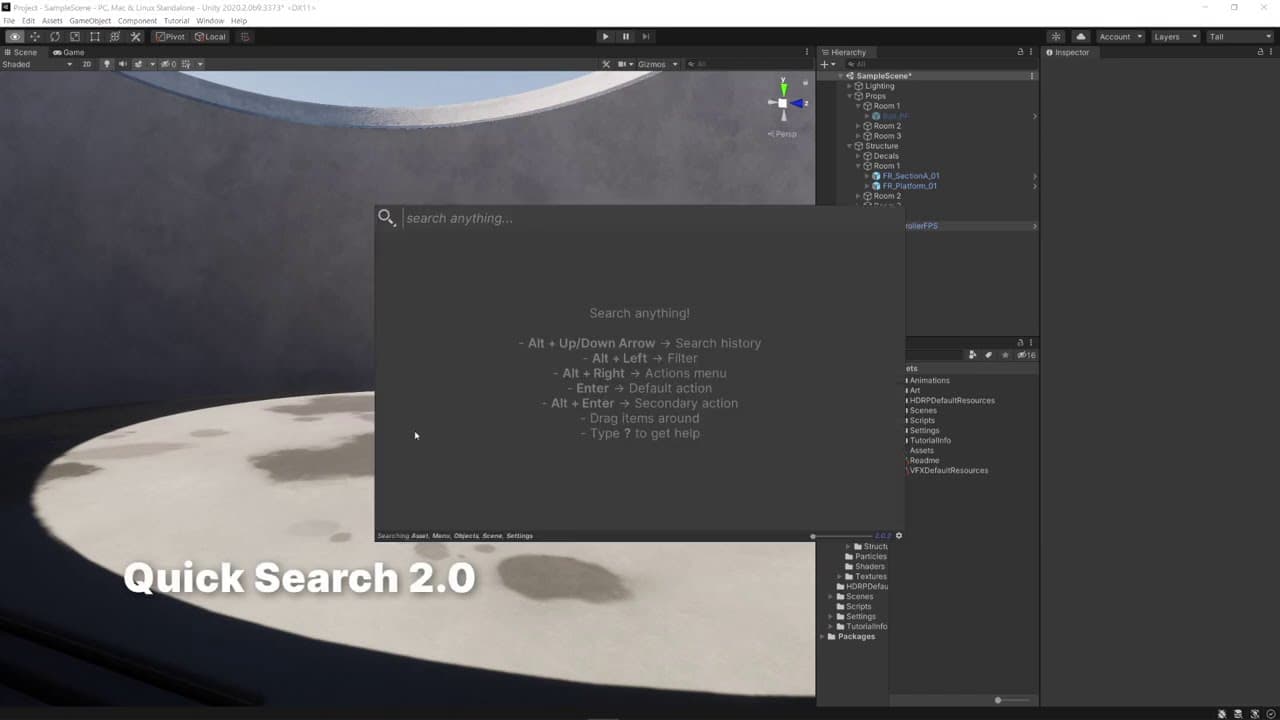Toggle Pivot handle position
1280x720 pixels.
pyautogui.click(x=170, y=37)
